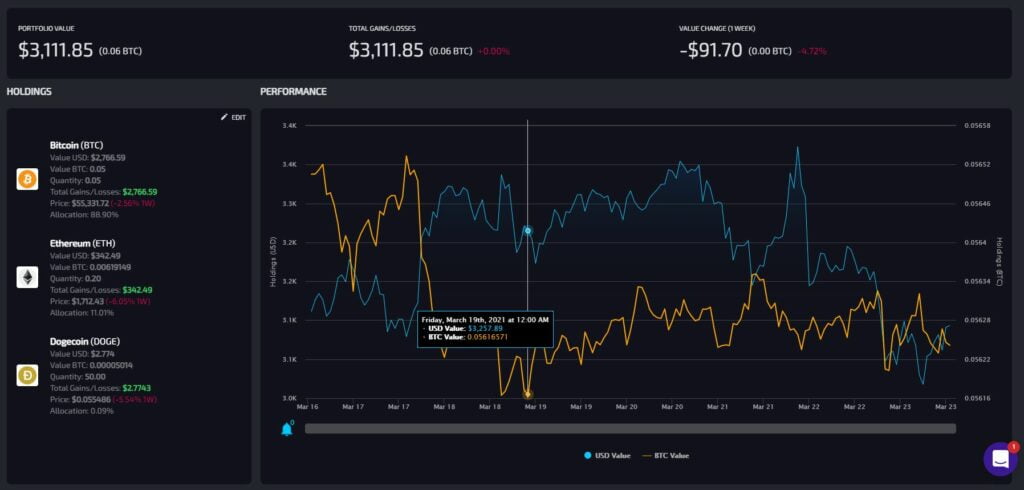1024x490 pixels.
Task: Click the tooltip USD Value $3,257.89
Action: [484, 328]
